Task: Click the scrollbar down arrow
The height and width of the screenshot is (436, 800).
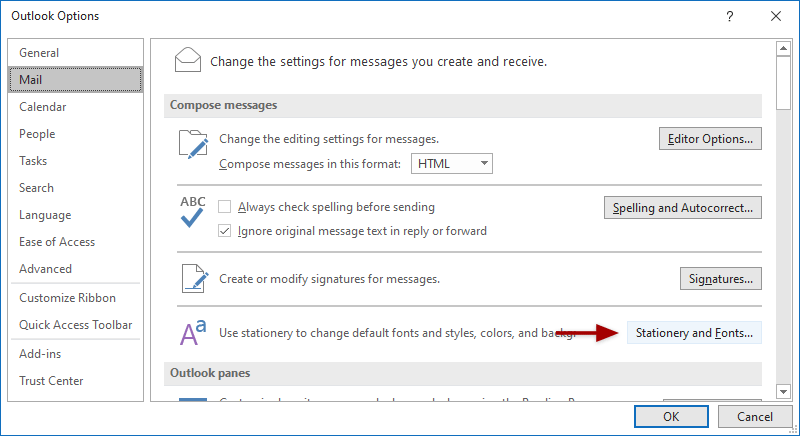Action: [783, 390]
